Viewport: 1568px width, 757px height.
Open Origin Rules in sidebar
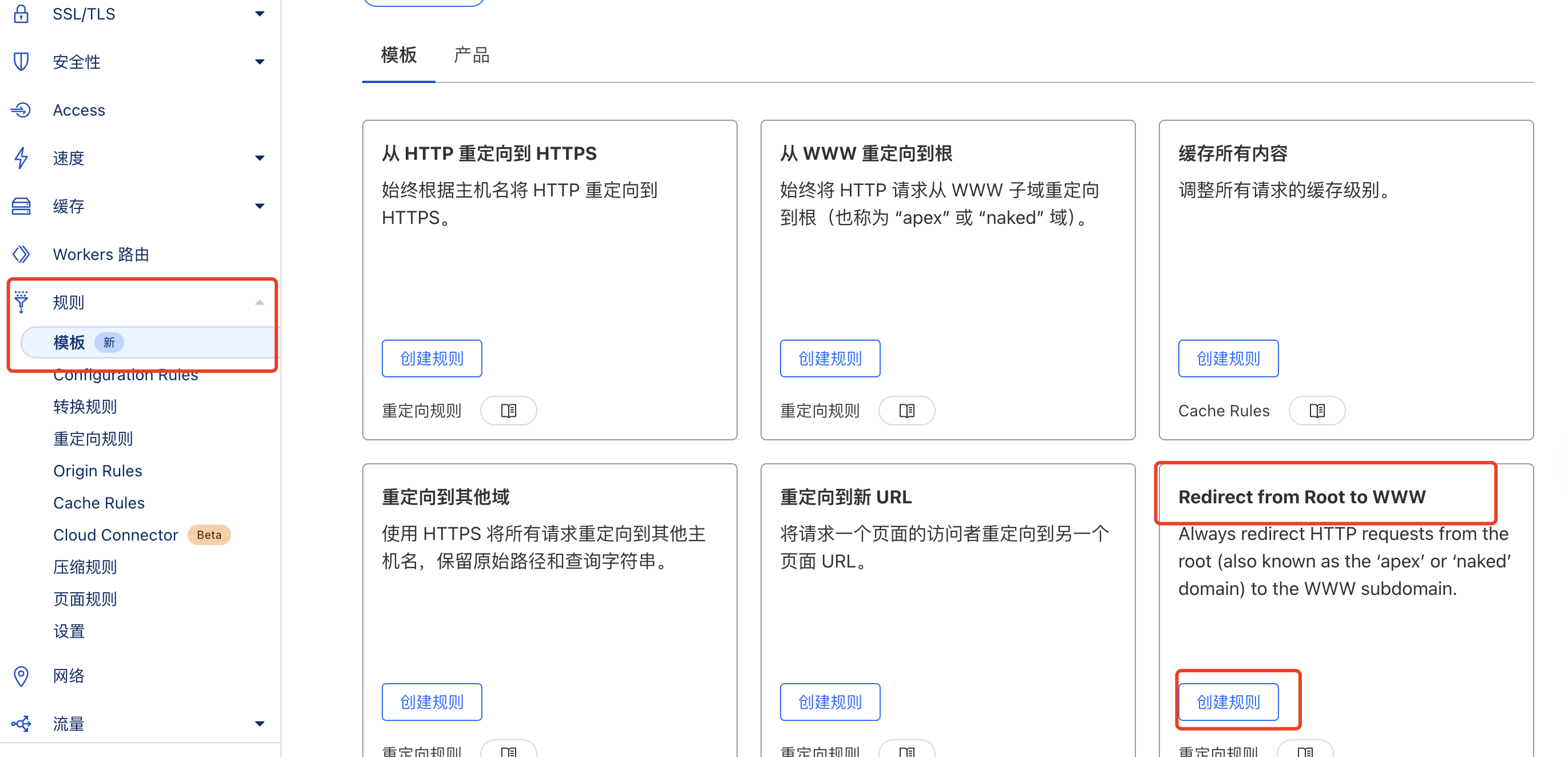97,471
